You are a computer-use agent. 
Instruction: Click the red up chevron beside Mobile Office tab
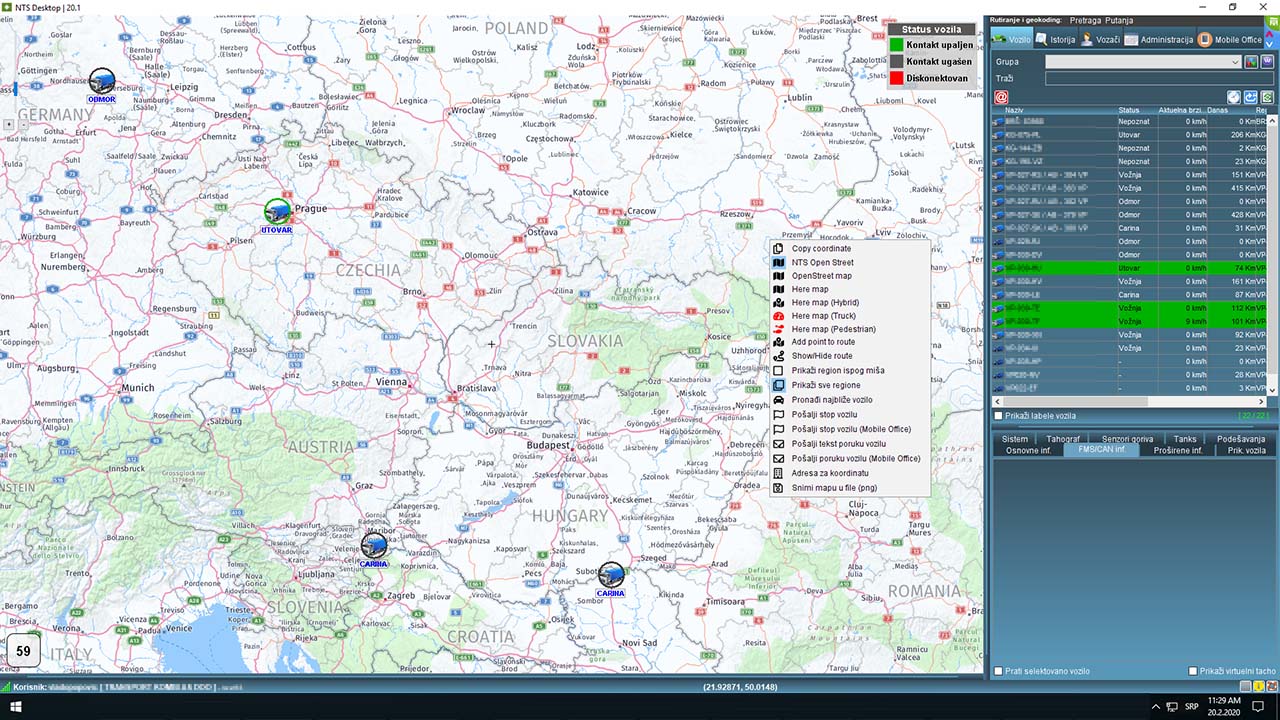click(x=1268, y=33)
